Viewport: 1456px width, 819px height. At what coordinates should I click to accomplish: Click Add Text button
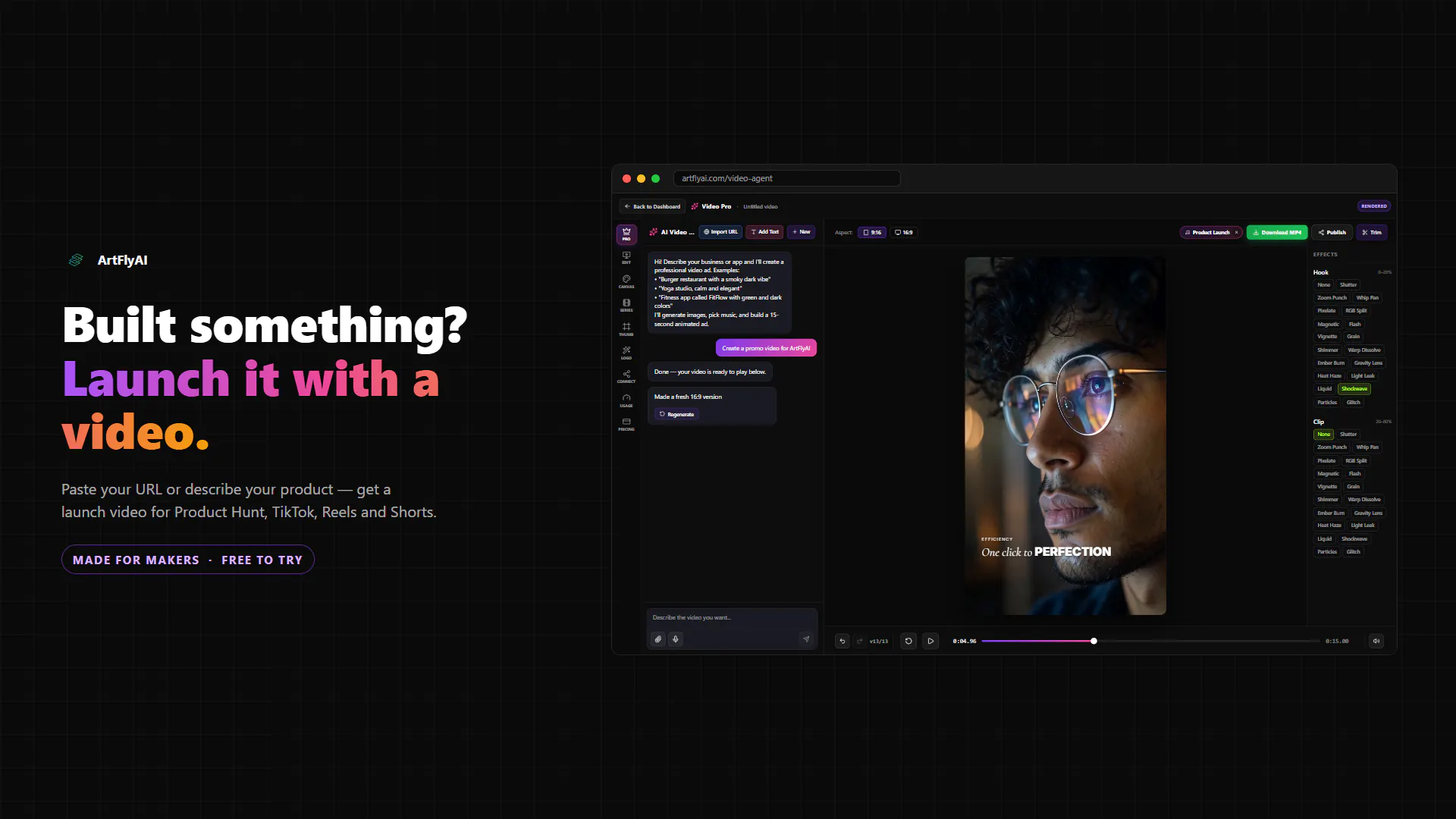click(x=765, y=232)
